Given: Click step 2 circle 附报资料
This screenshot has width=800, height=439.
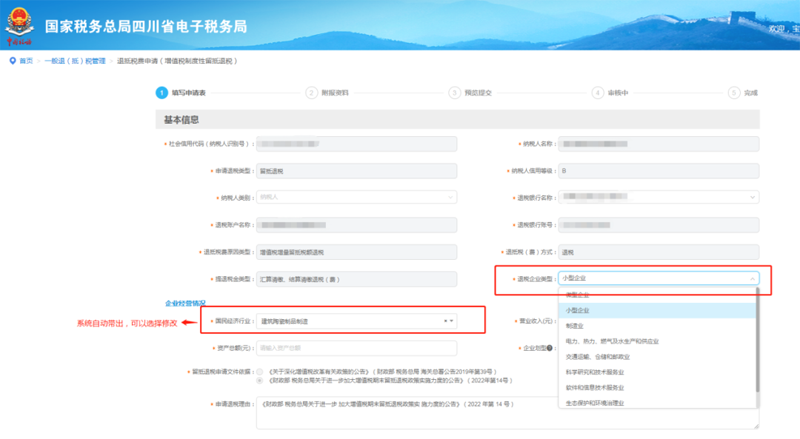Looking at the screenshot, I should click(311, 92).
